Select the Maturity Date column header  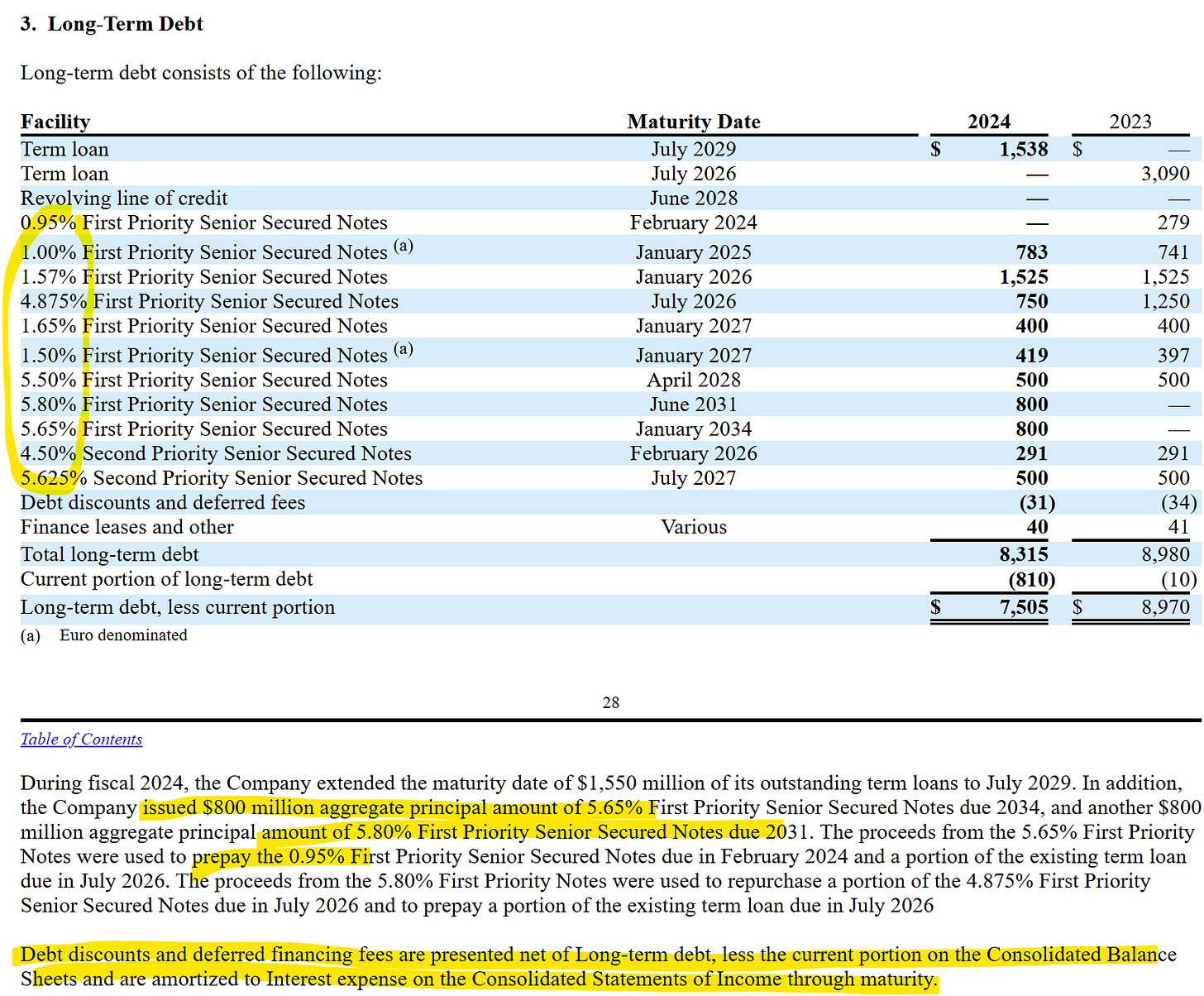click(x=693, y=122)
